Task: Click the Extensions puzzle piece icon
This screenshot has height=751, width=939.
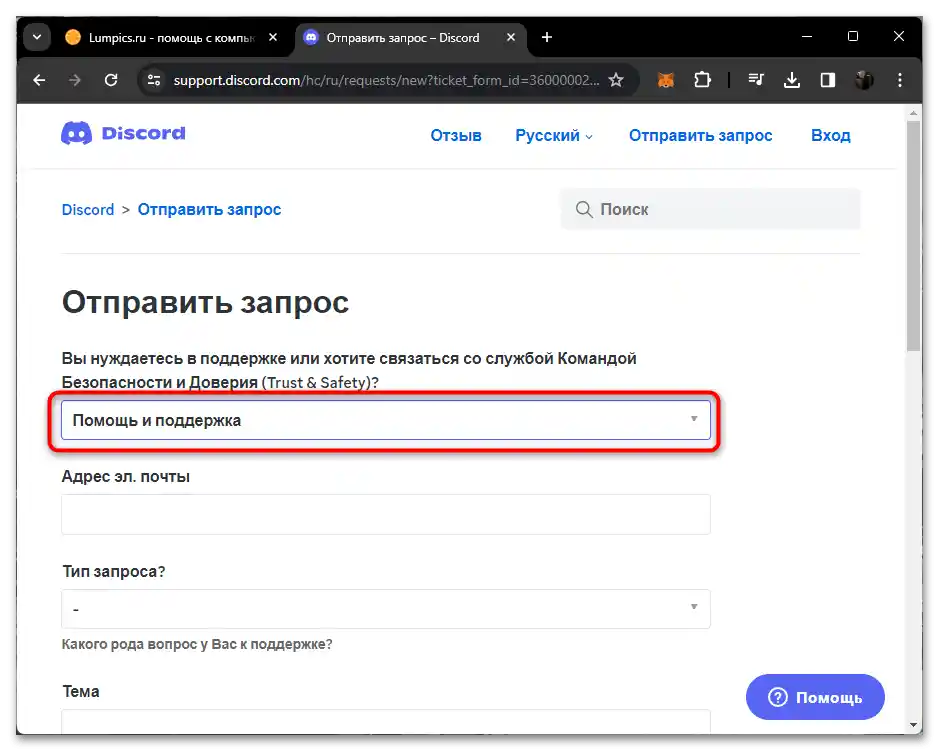Action: [703, 80]
